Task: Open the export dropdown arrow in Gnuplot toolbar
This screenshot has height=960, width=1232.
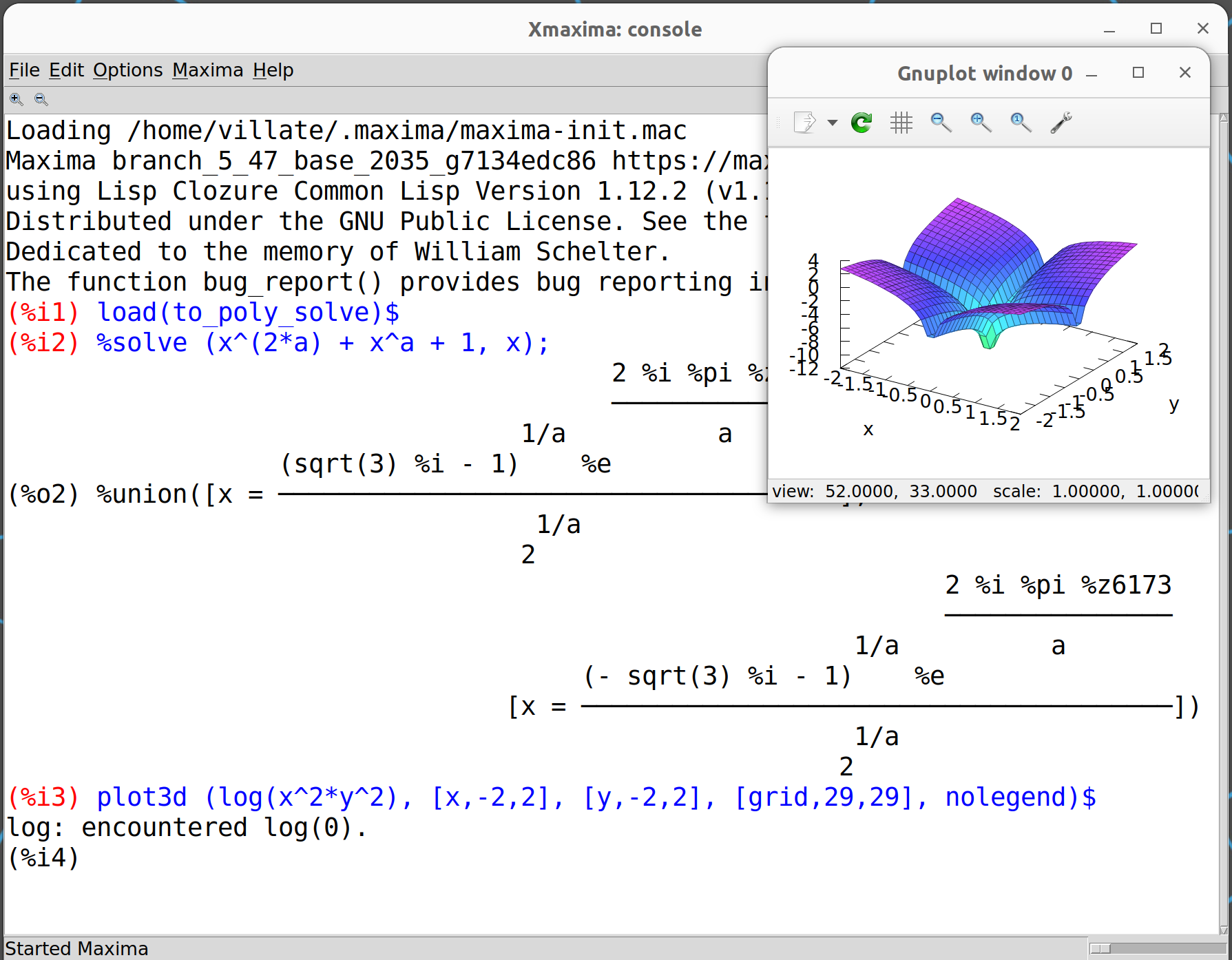Action: click(x=833, y=123)
